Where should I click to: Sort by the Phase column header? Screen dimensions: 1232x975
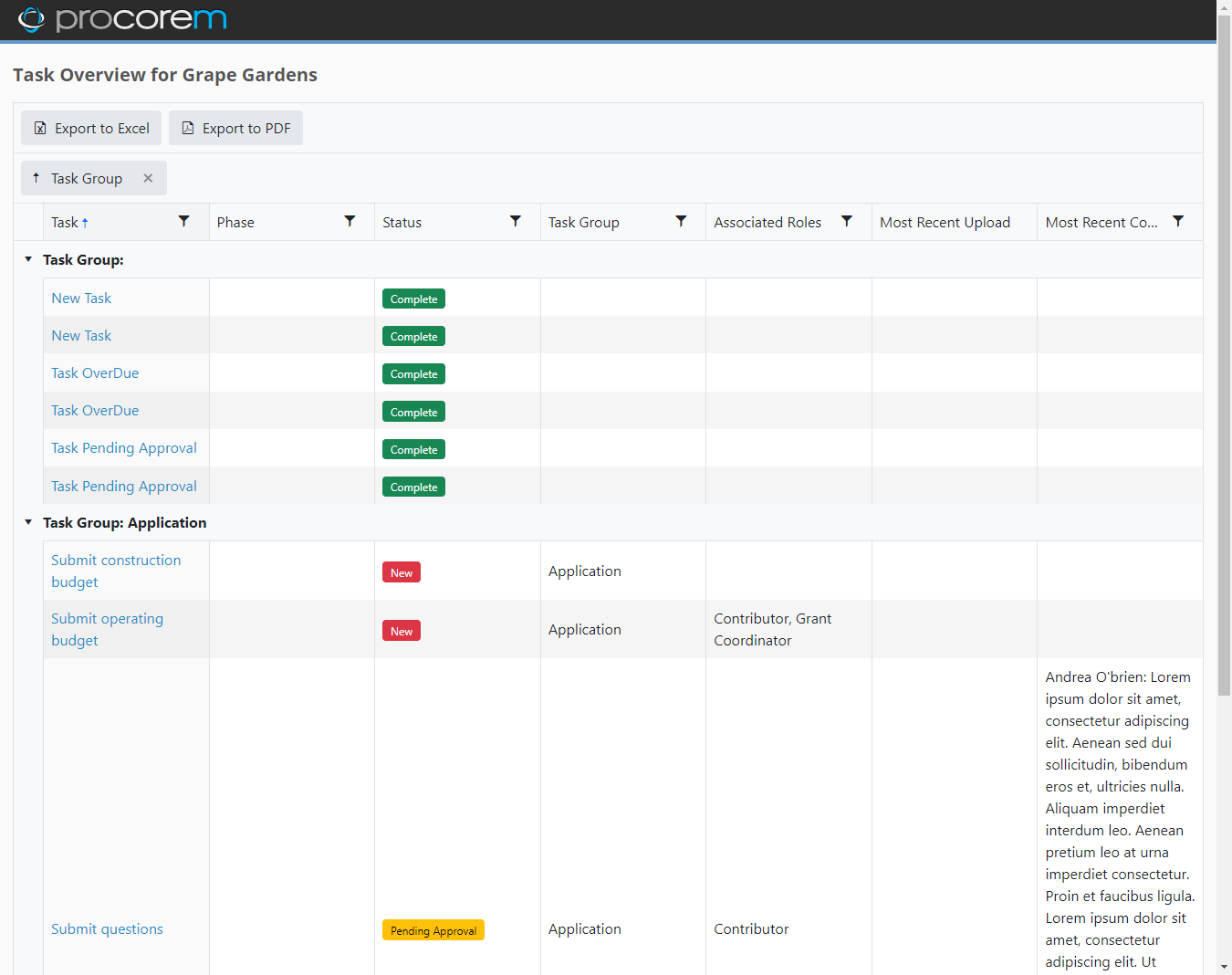click(x=235, y=222)
